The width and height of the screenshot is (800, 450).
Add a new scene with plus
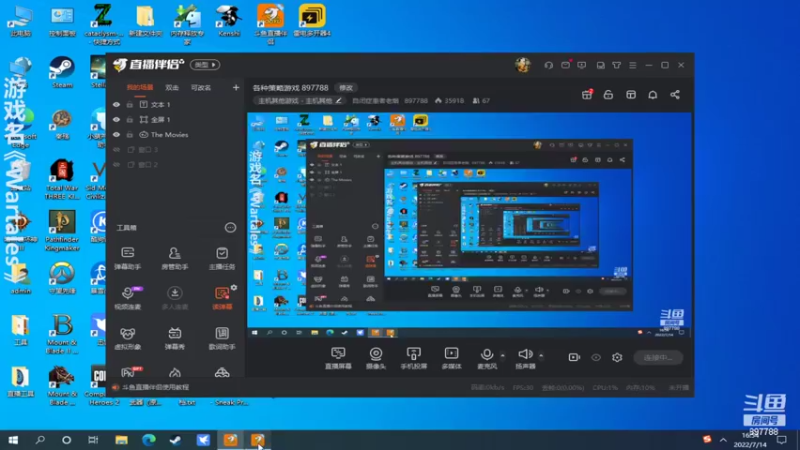236,87
